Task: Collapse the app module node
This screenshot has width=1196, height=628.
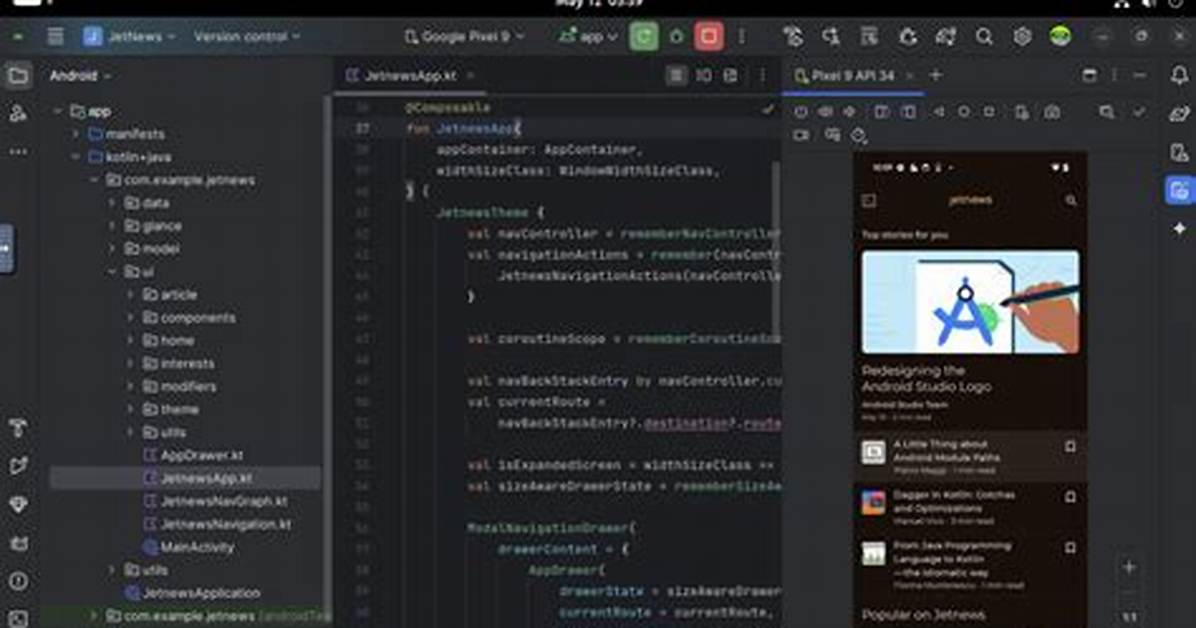Action: 57,111
